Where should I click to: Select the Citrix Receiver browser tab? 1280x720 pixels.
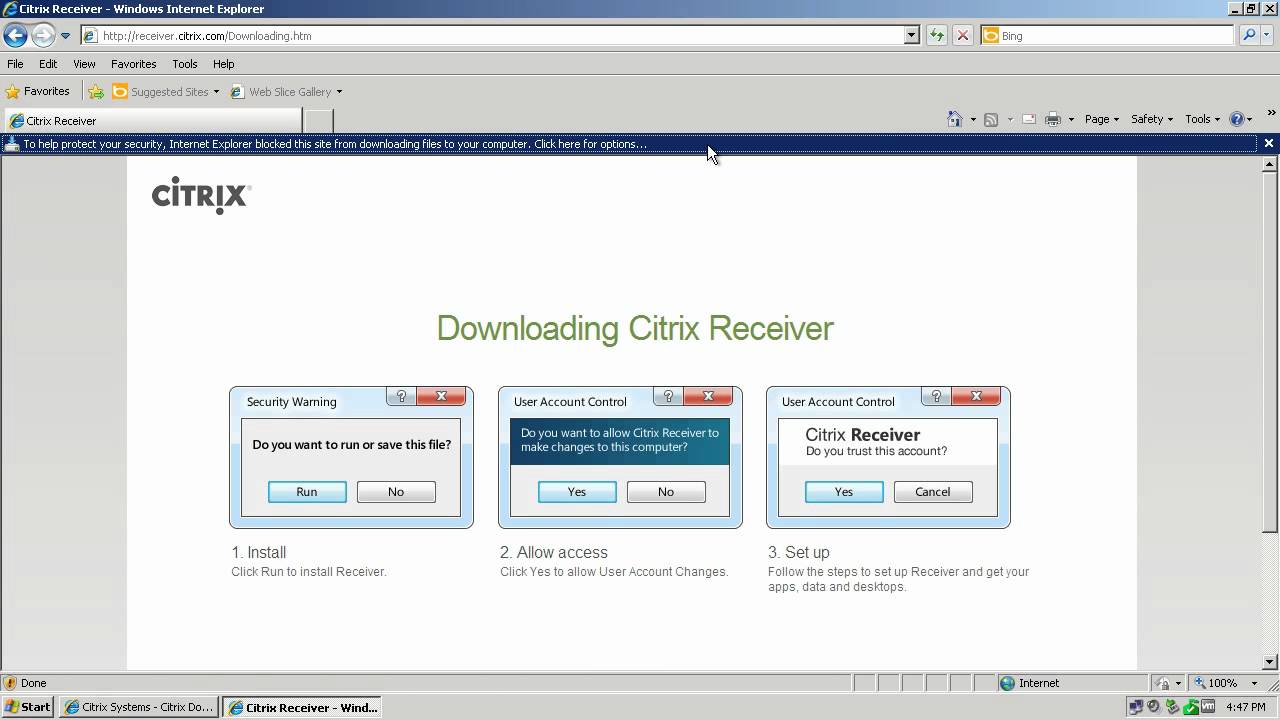(x=152, y=121)
